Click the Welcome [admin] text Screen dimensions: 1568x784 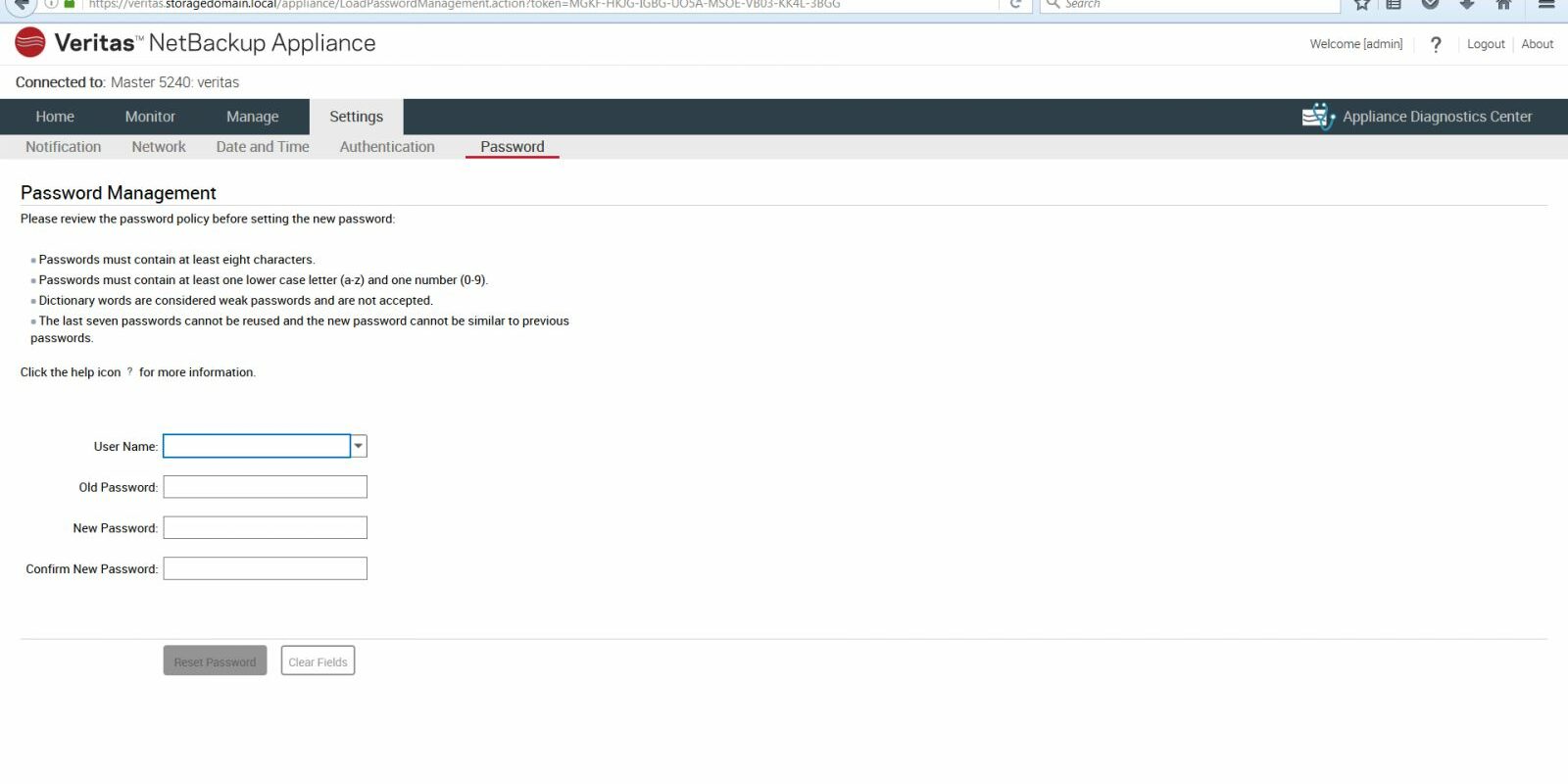[1356, 44]
